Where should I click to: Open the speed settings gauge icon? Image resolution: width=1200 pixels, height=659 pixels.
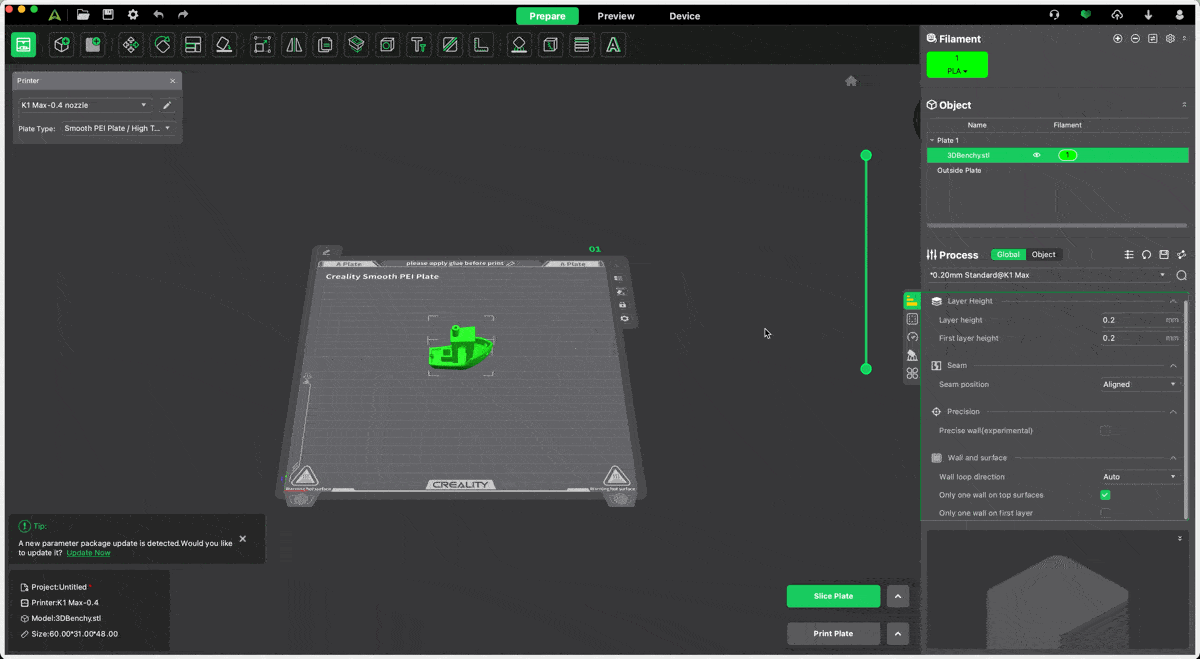[912, 337]
